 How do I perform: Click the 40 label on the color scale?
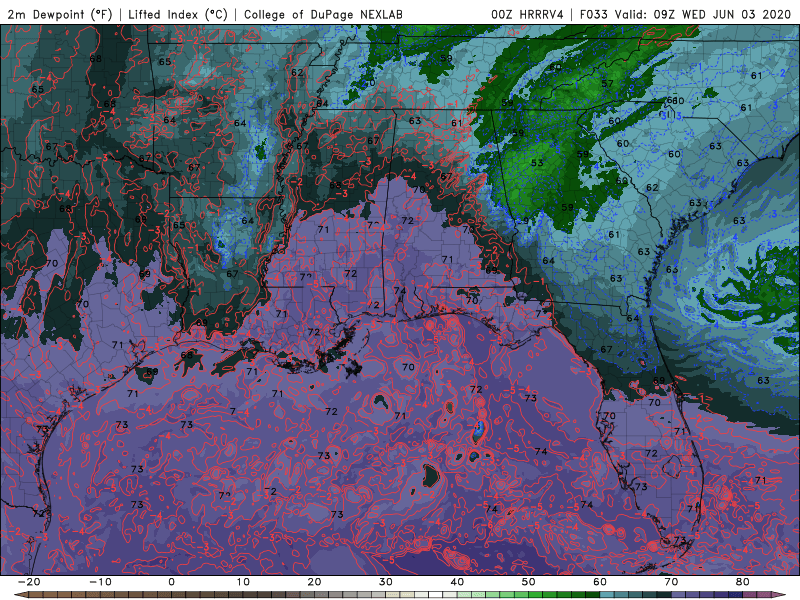point(457,582)
